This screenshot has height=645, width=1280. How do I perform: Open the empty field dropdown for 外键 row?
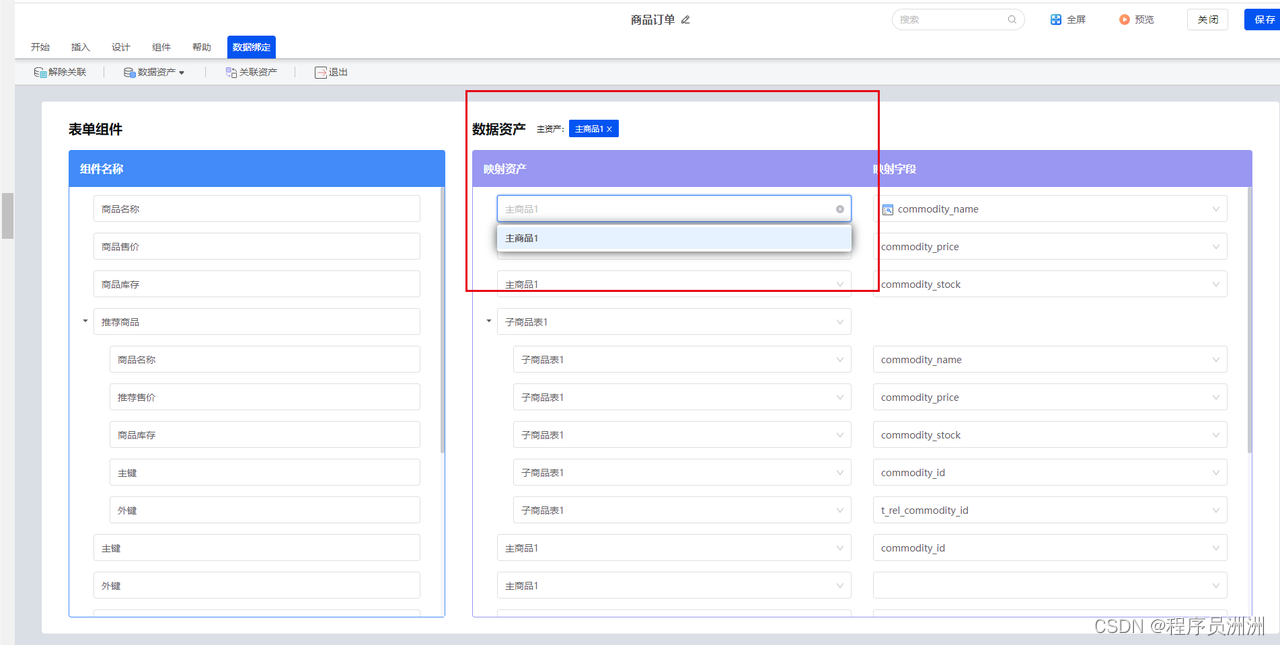tap(1050, 585)
